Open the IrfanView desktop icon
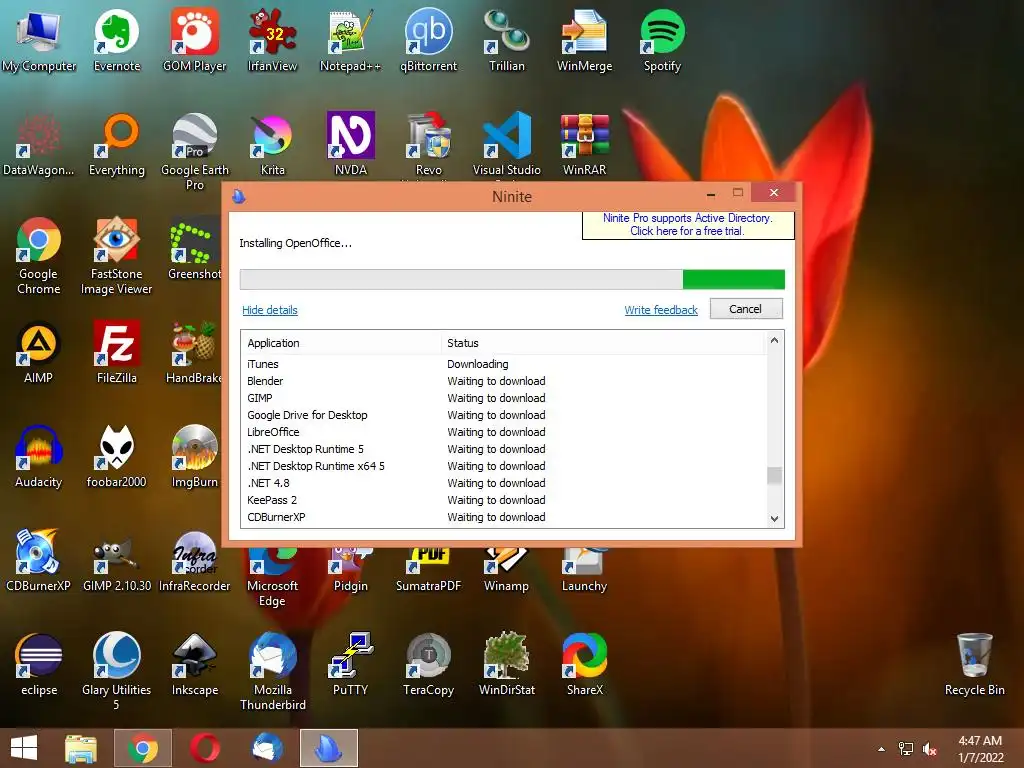 [272, 40]
